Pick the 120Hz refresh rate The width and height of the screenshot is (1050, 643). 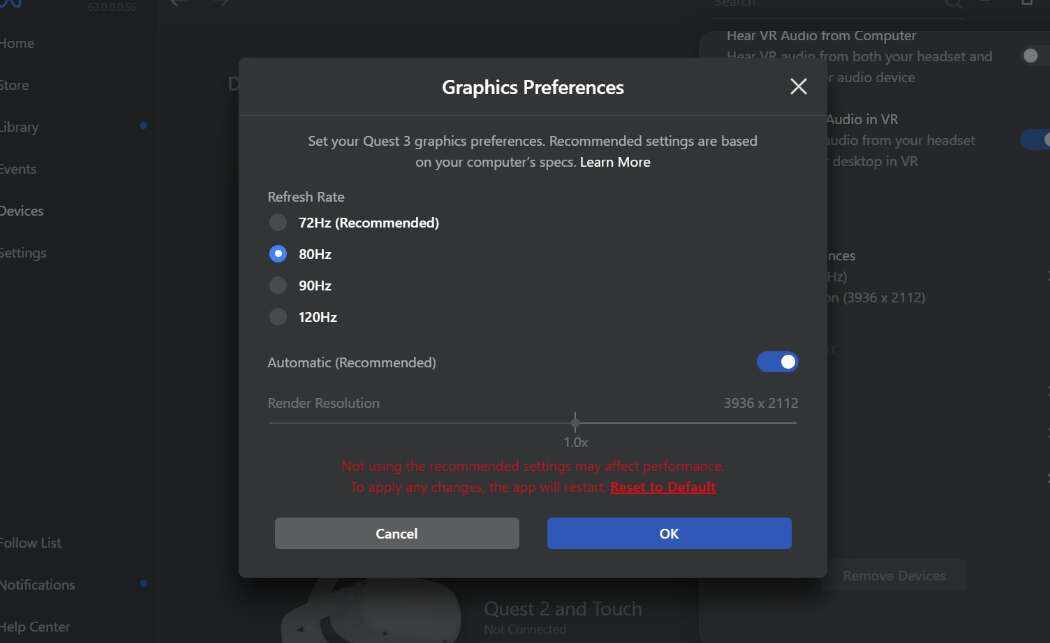tap(278, 317)
